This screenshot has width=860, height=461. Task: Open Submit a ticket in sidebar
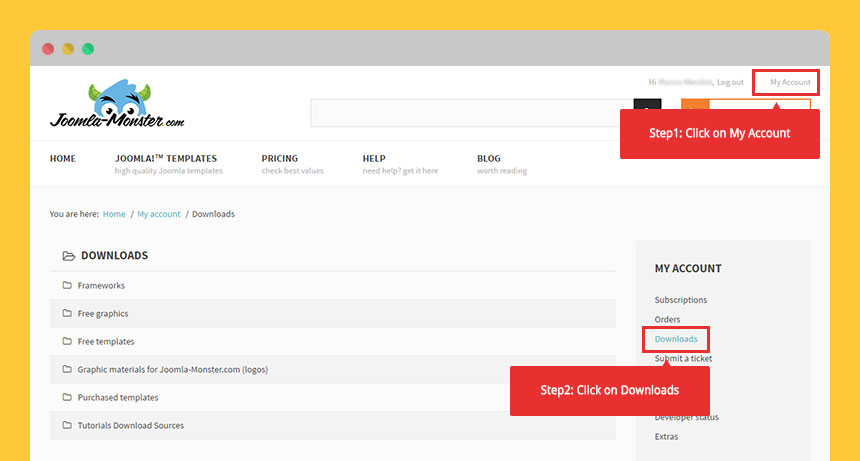click(683, 358)
